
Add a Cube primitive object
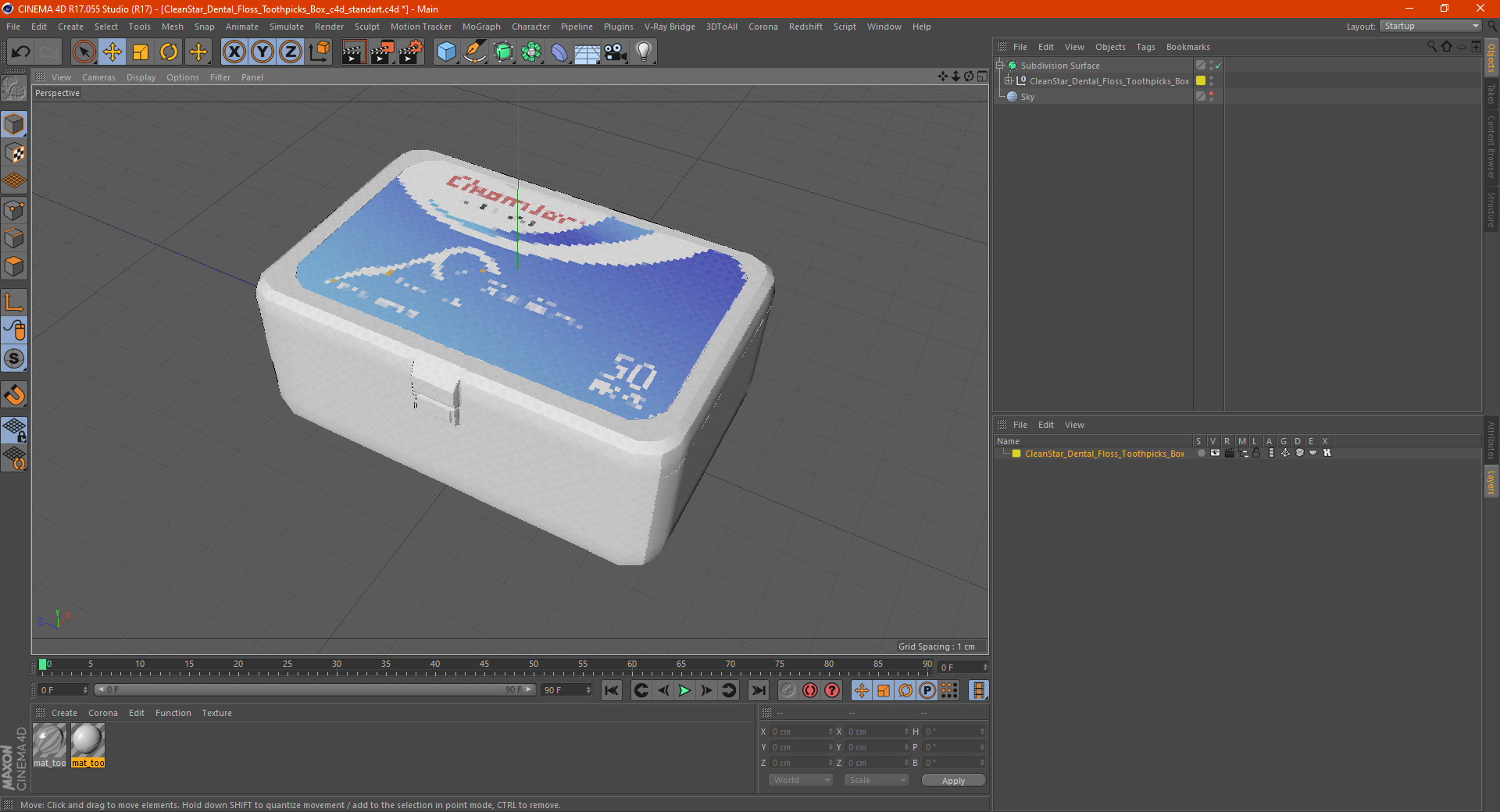(x=446, y=52)
